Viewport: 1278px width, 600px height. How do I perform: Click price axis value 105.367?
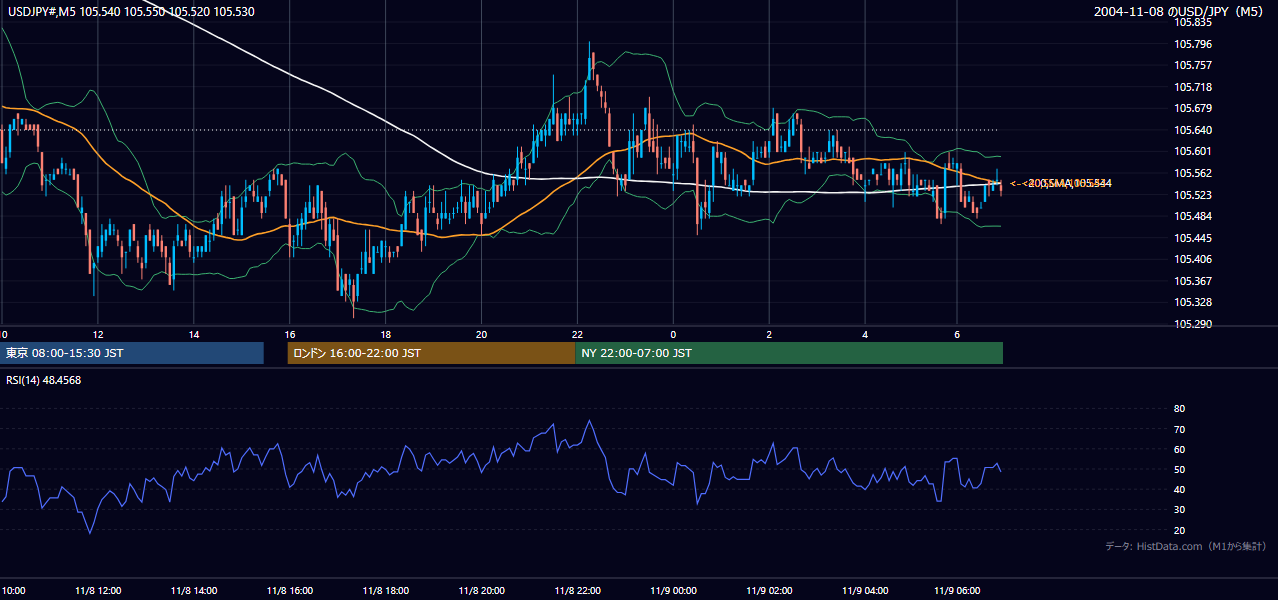1193,281
